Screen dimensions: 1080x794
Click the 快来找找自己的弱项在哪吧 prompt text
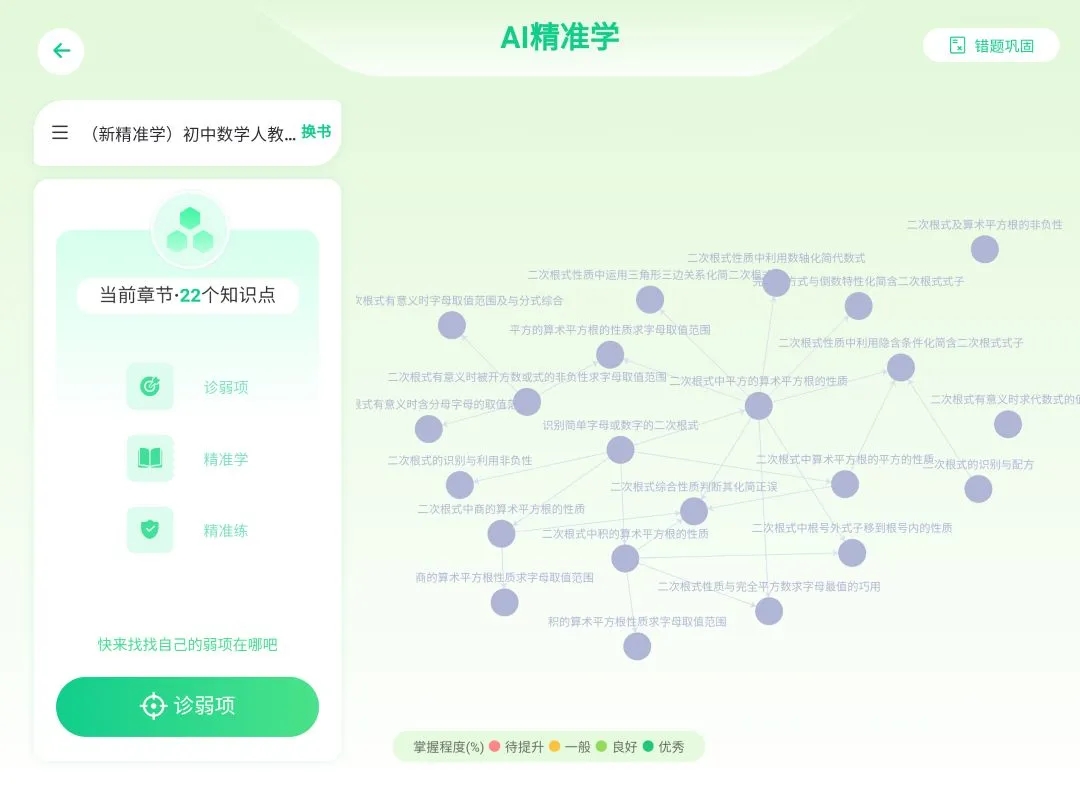pyautogui.click(x=187, y=645)
